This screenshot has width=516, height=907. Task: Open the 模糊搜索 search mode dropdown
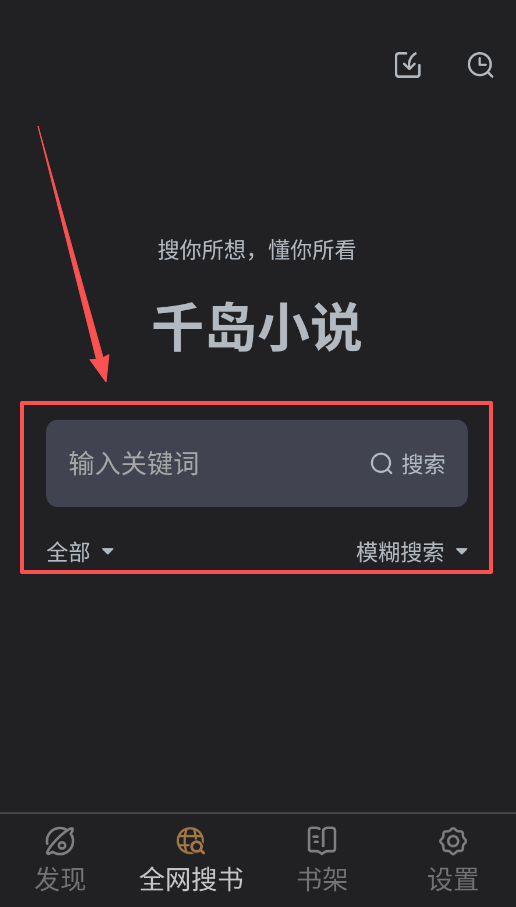(412, 552)
